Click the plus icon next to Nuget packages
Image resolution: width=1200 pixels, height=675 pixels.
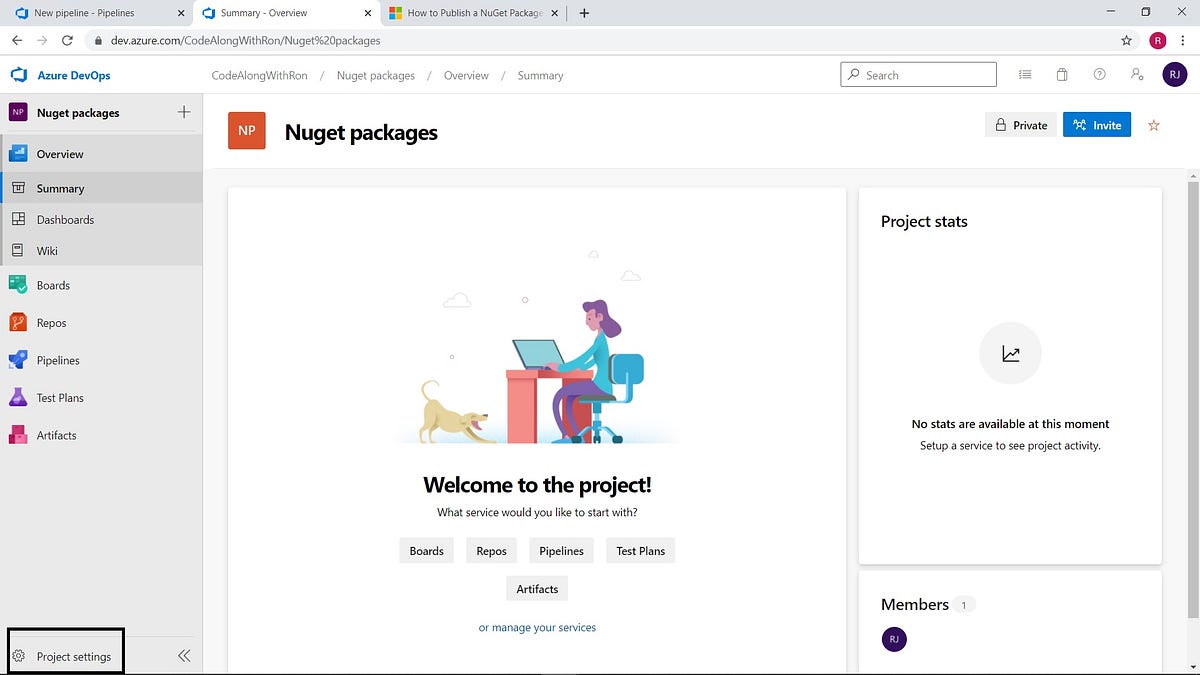[x=184, y=112]
